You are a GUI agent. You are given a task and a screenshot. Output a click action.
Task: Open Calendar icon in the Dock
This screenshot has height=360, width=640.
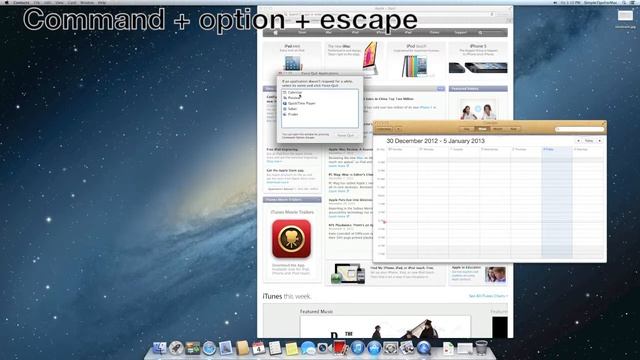coord(258,348)
